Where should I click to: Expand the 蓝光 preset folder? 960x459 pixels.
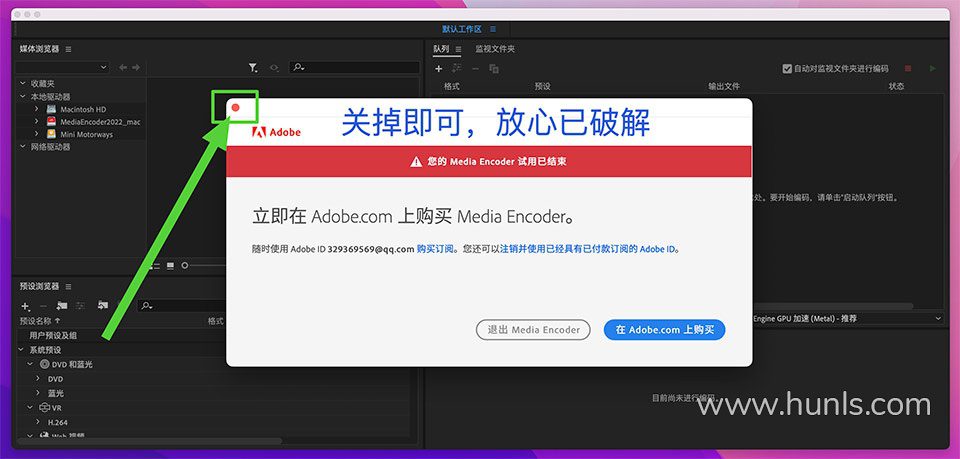click(x=39, y=393)
